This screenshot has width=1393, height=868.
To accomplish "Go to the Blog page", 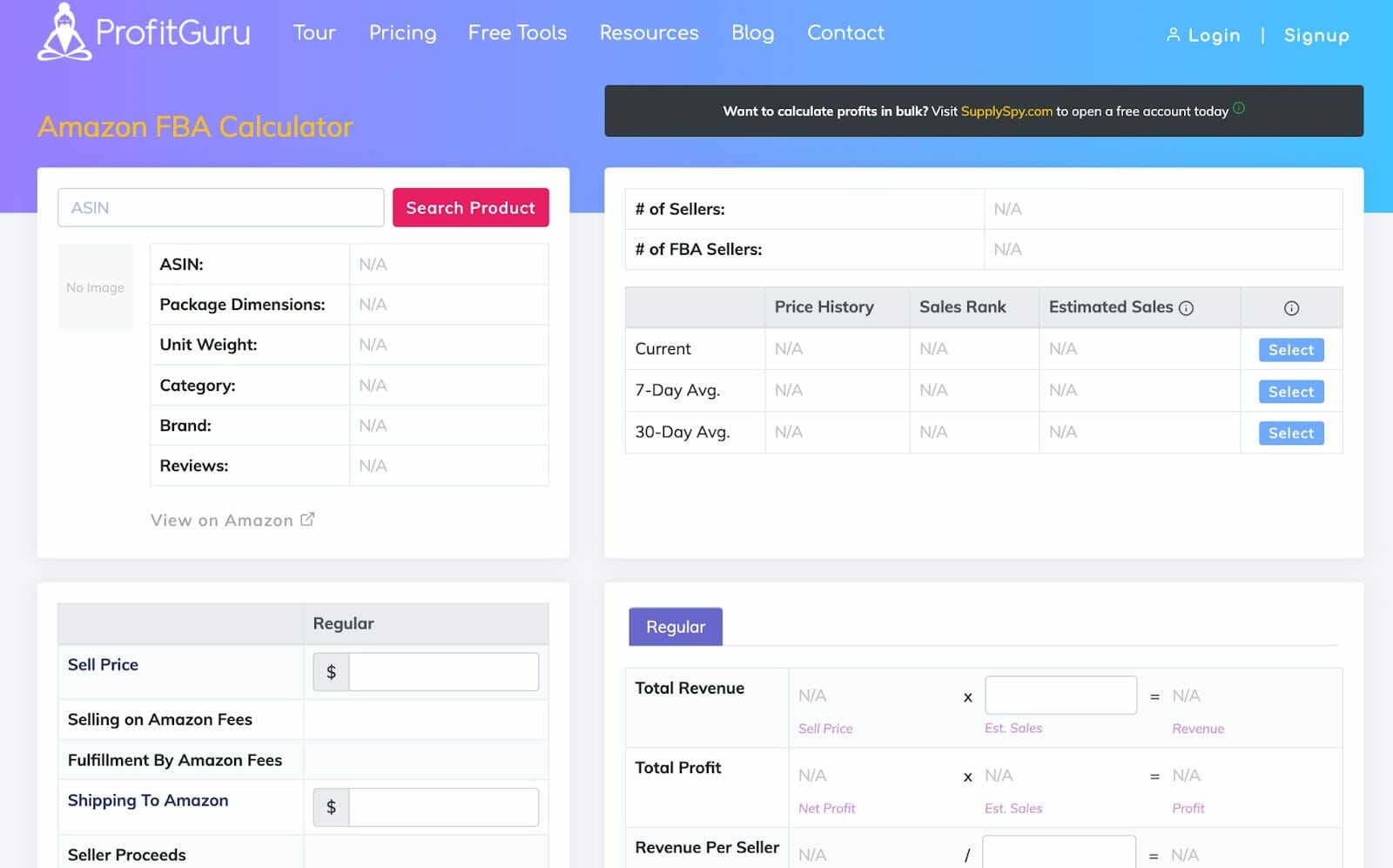I will point(752,33).
